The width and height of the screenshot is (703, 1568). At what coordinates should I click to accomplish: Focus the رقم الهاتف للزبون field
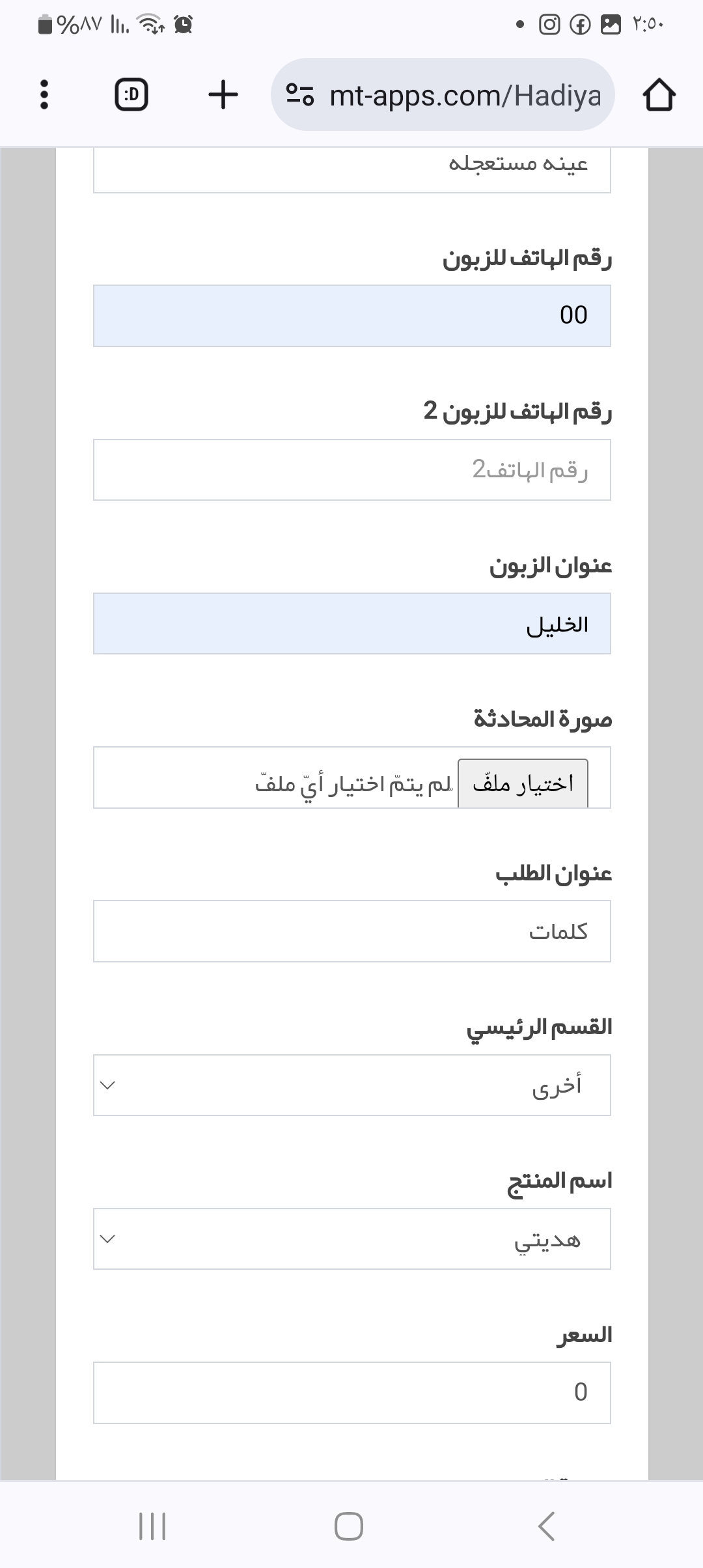351,316
